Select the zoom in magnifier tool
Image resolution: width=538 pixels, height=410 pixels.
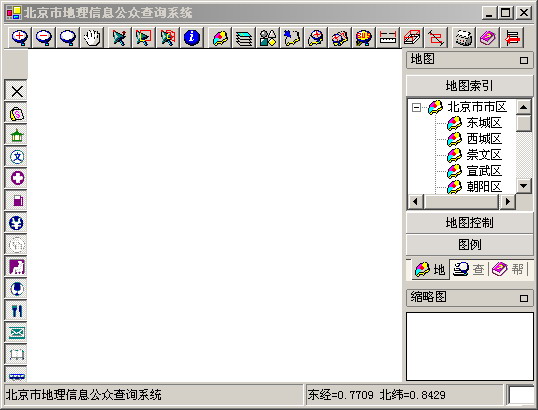[20, 37]
